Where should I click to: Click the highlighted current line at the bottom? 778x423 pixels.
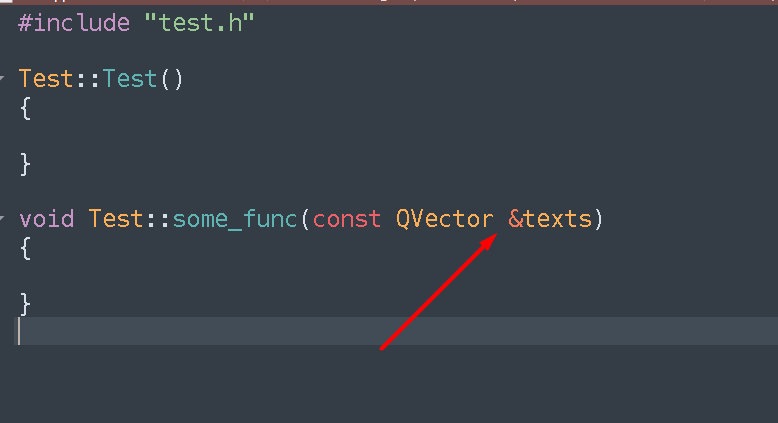tap(400, 331)
